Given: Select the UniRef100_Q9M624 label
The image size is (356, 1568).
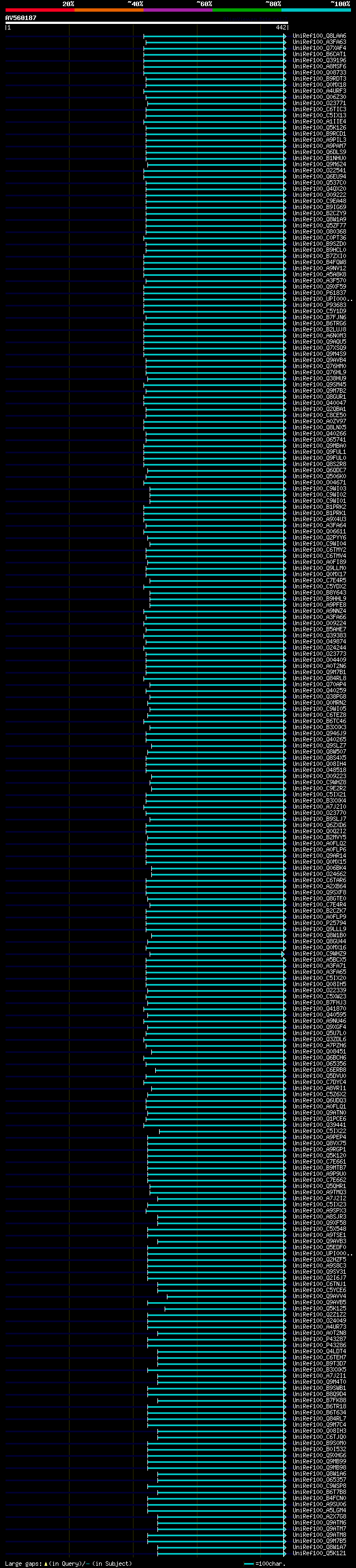Looking at the screenshot, I should point(319,164).
